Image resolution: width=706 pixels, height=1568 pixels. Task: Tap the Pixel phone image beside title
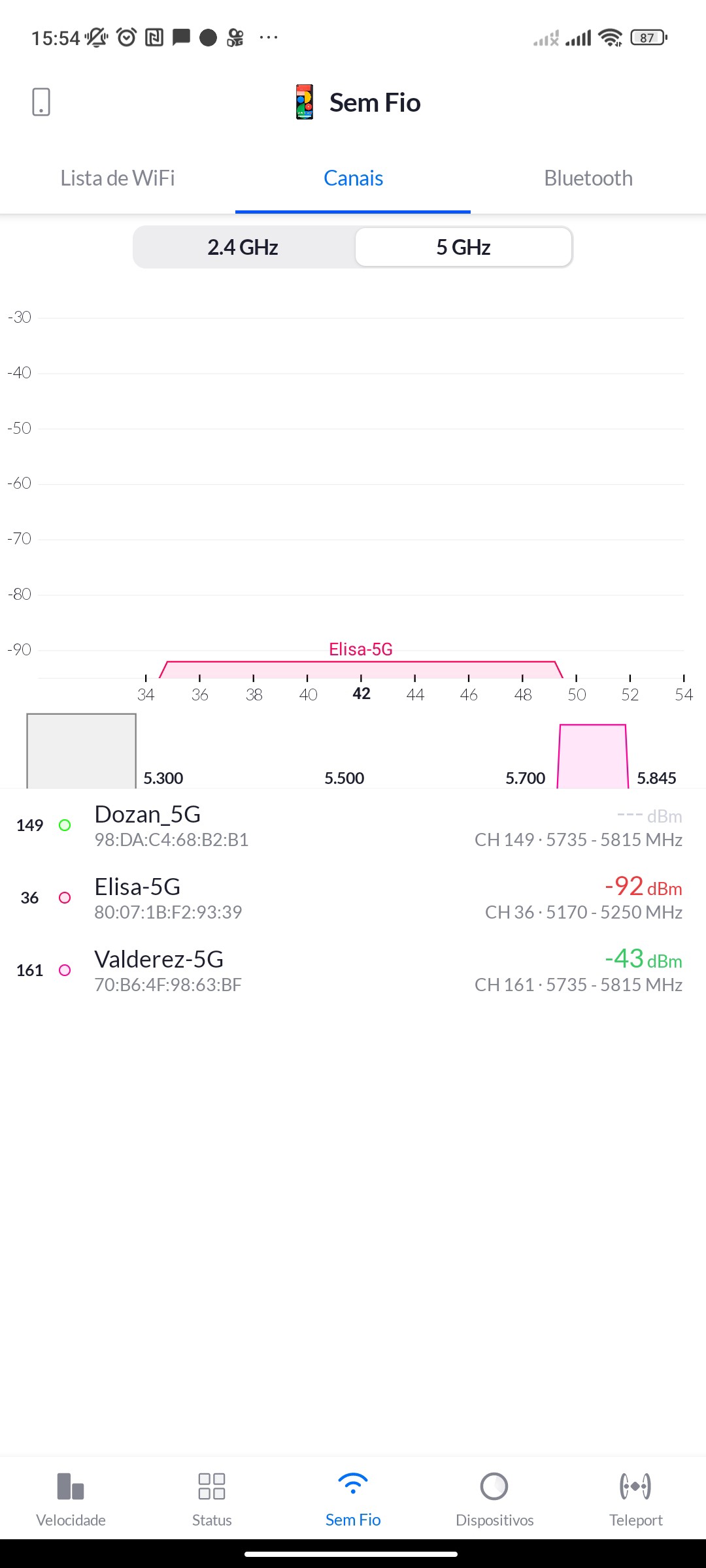(305, 102)
